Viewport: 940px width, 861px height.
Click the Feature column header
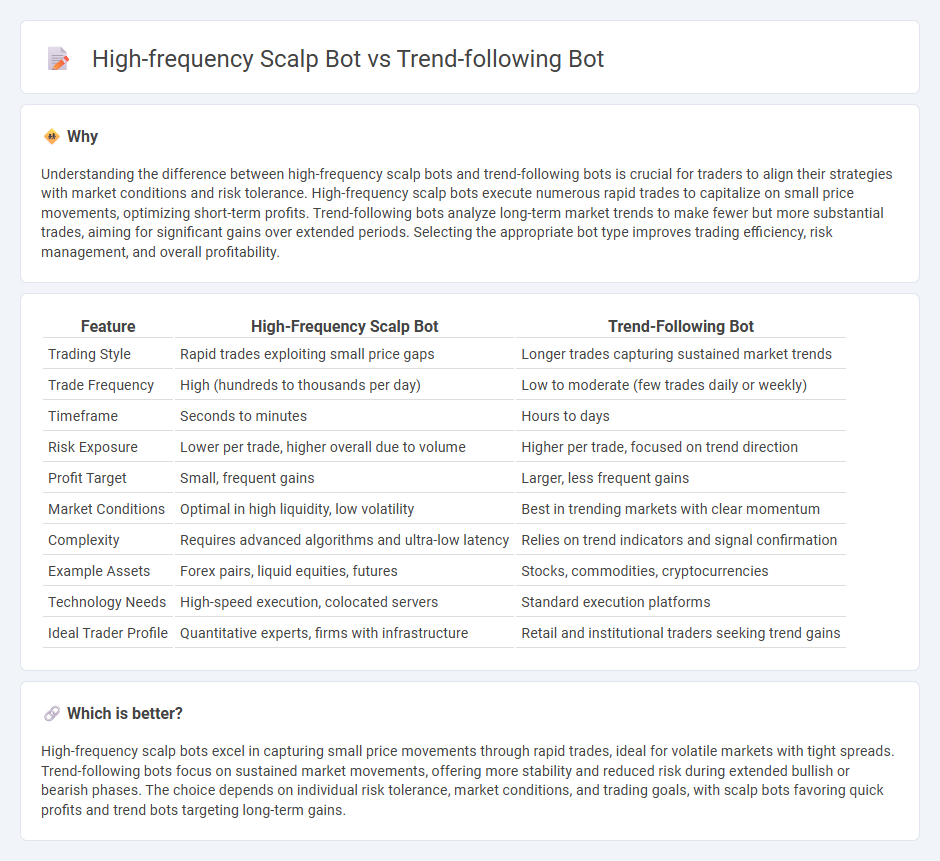pyautogui.click(x=108, y=326)
